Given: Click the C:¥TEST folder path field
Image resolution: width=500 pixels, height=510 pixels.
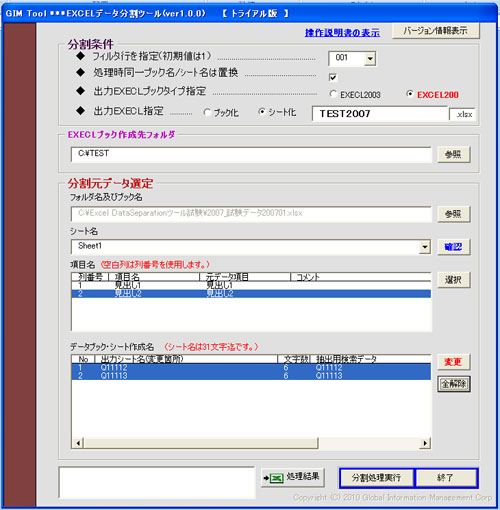Looking at the screenshot, I should [251, 154].
